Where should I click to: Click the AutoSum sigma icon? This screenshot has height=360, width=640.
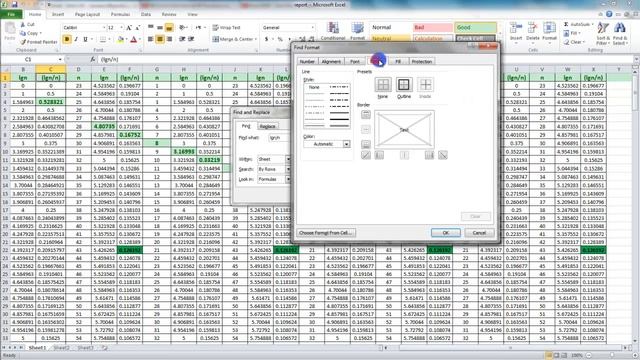pyautogui.click(x=567, y=24)
